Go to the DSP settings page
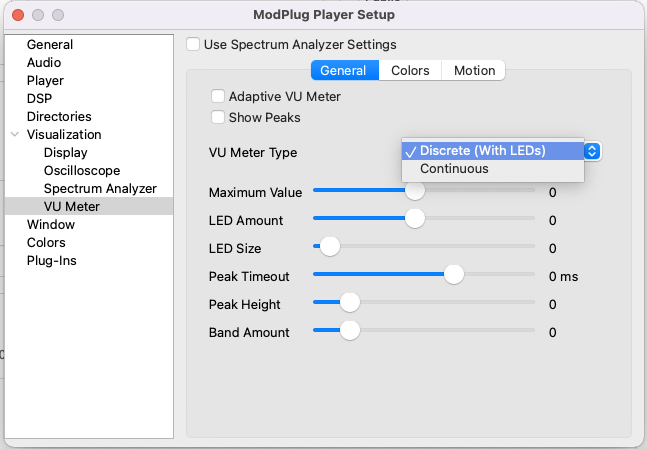 (x=39, y=99)
